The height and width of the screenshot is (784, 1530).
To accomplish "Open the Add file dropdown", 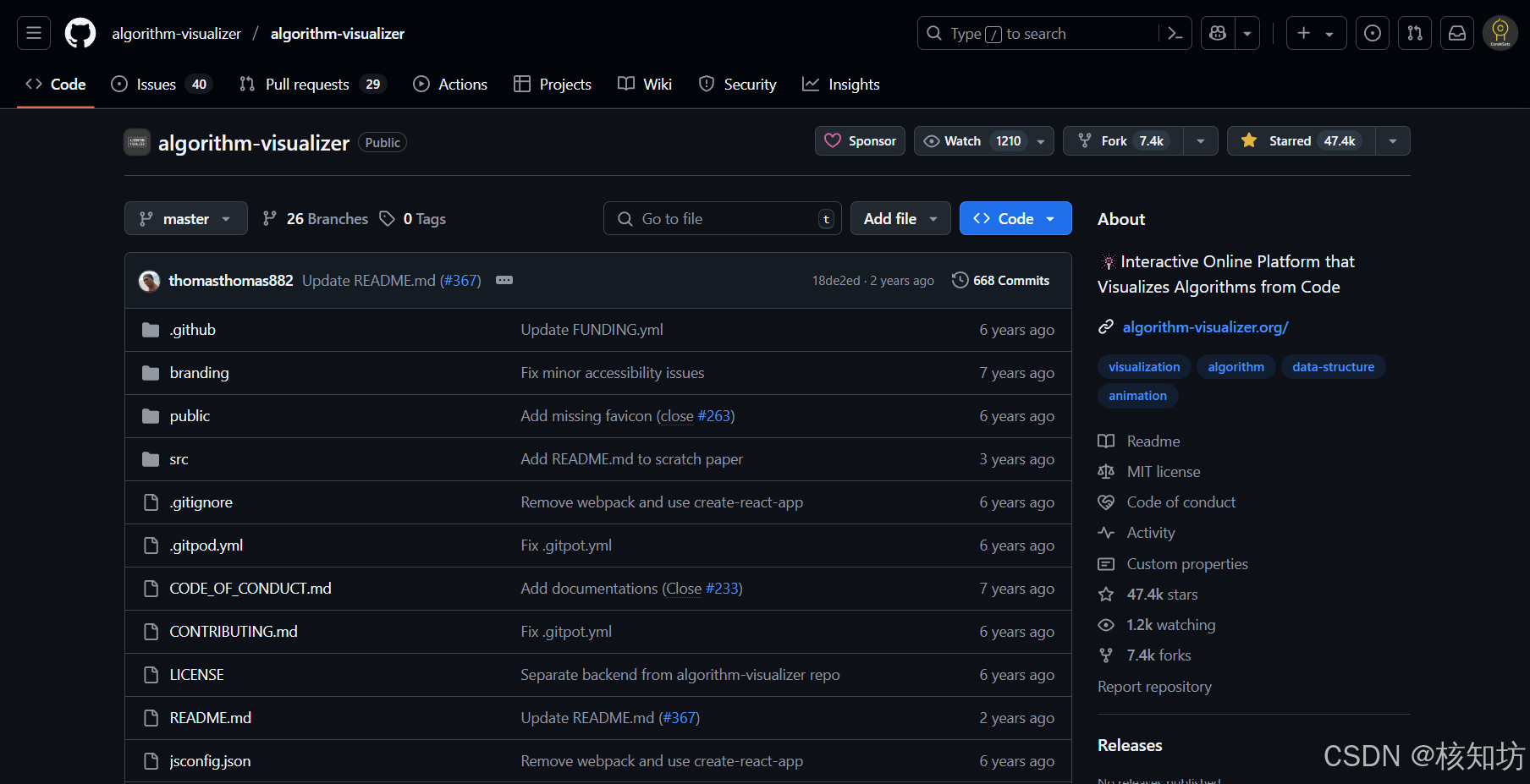I will pos(900,218).
